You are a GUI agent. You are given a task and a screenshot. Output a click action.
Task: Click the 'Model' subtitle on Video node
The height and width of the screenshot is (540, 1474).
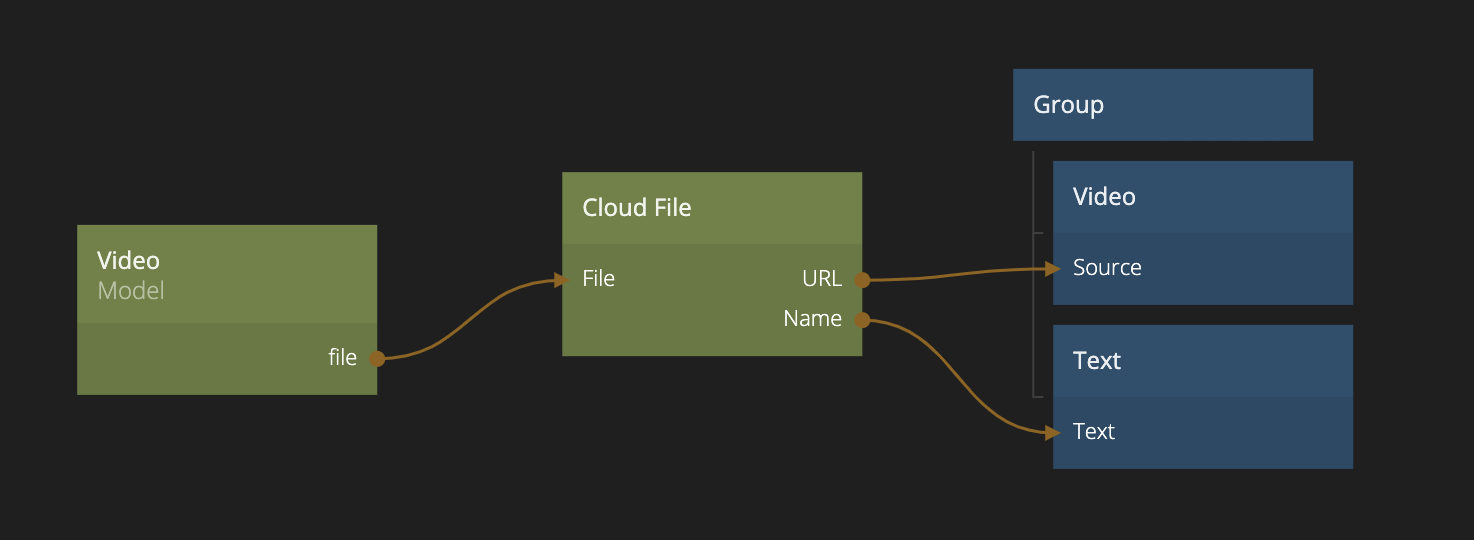pos(130,291)
